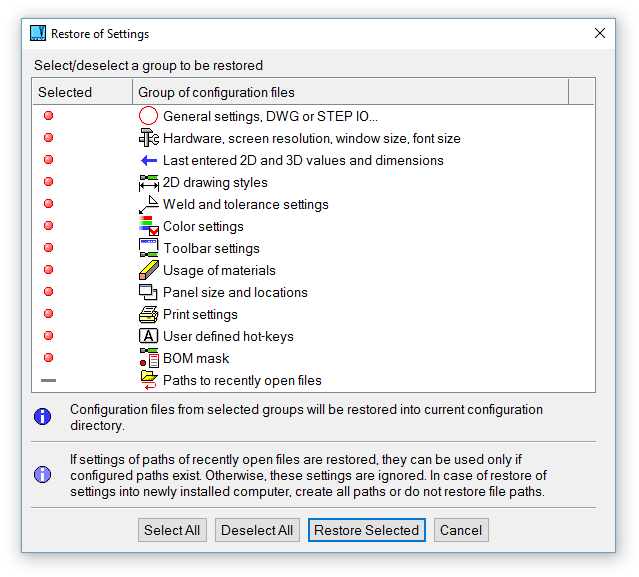Click the General settings red circle icon
Viewport: 639px width, 577px height.
point(148,116)
